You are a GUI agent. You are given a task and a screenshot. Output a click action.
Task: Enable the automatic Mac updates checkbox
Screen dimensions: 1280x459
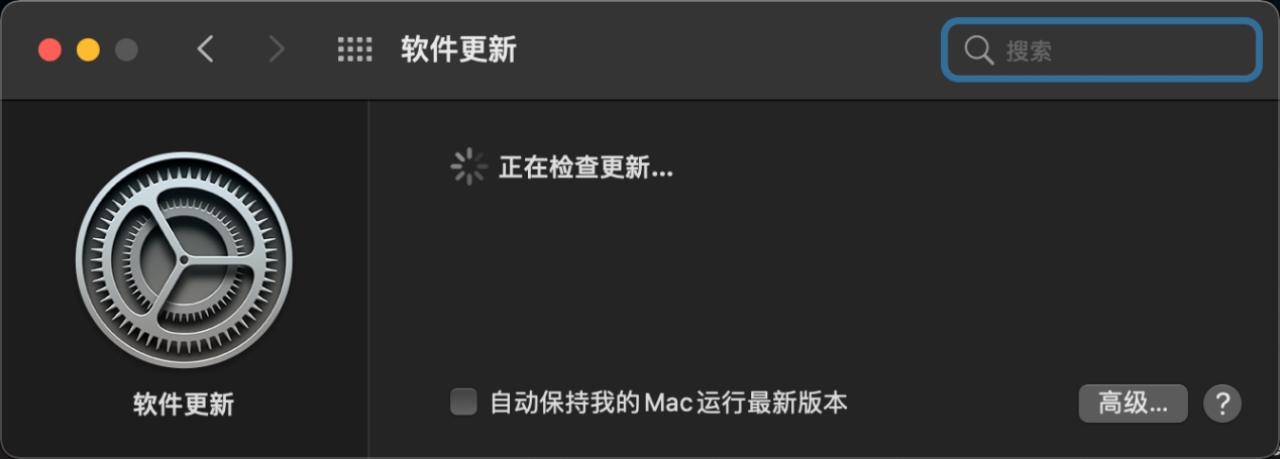[463, 403]
